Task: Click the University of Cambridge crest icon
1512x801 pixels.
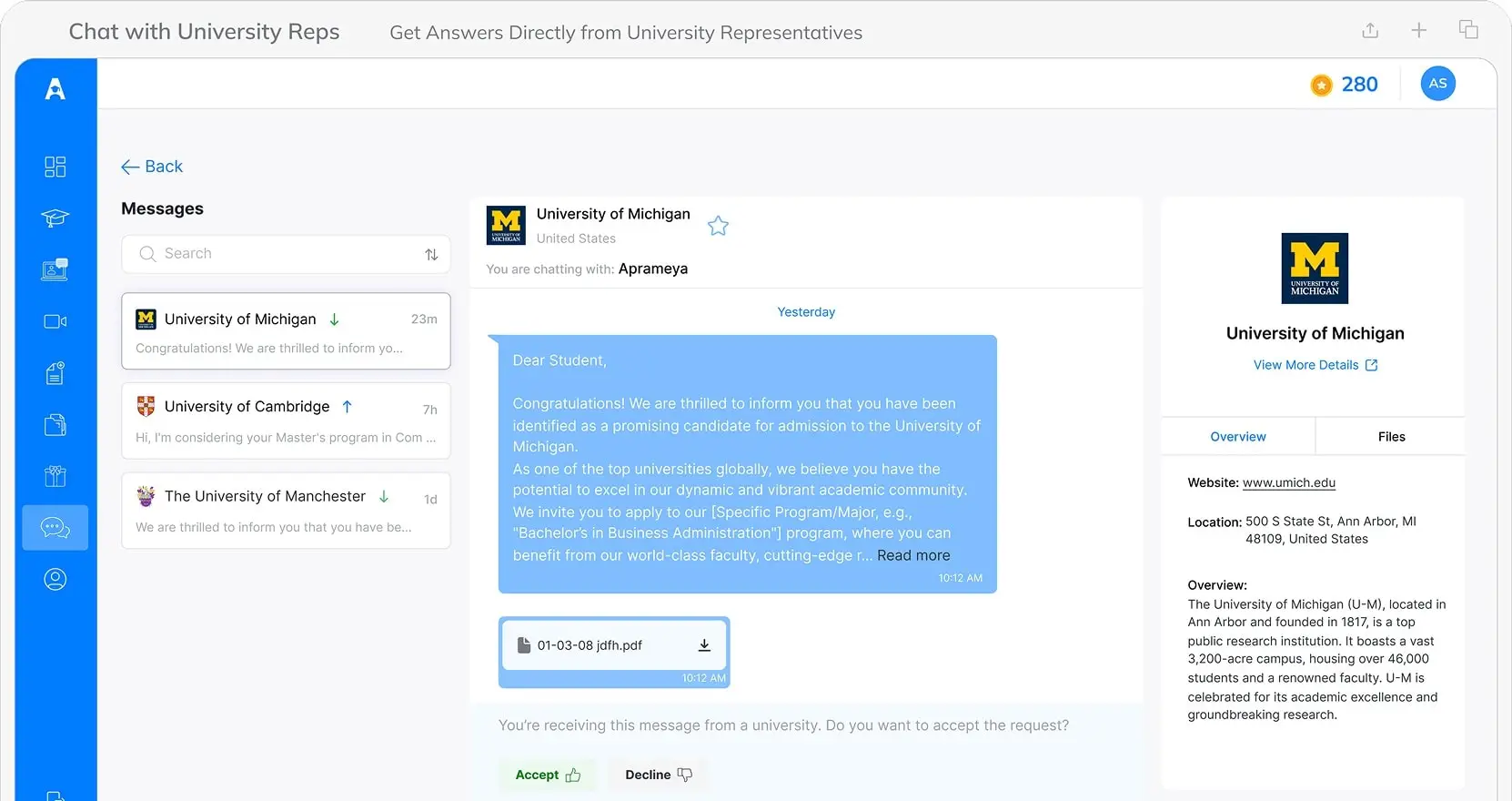Action: pyautogui.click(x=146, y=406)
